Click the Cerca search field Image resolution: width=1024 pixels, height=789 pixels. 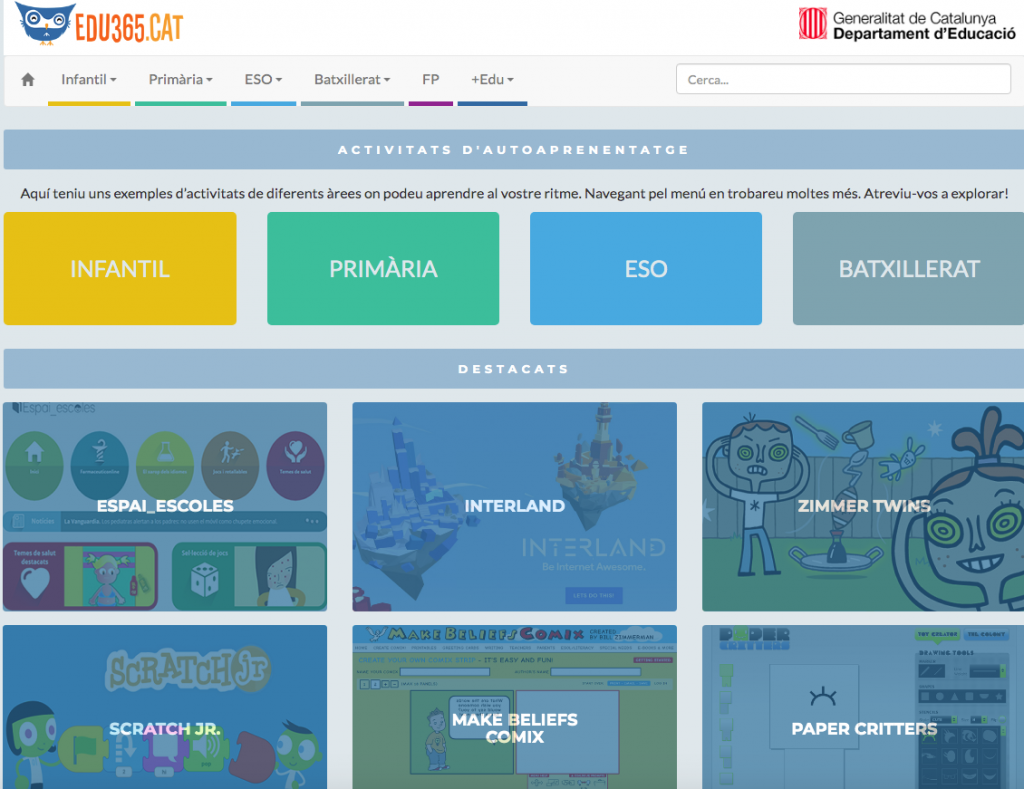tap(843, 80)
